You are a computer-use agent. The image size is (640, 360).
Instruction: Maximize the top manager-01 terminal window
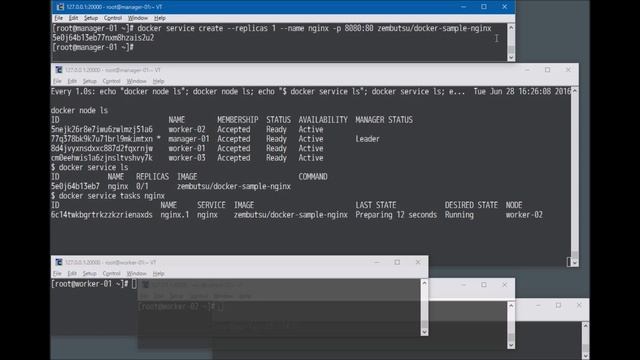484,7
